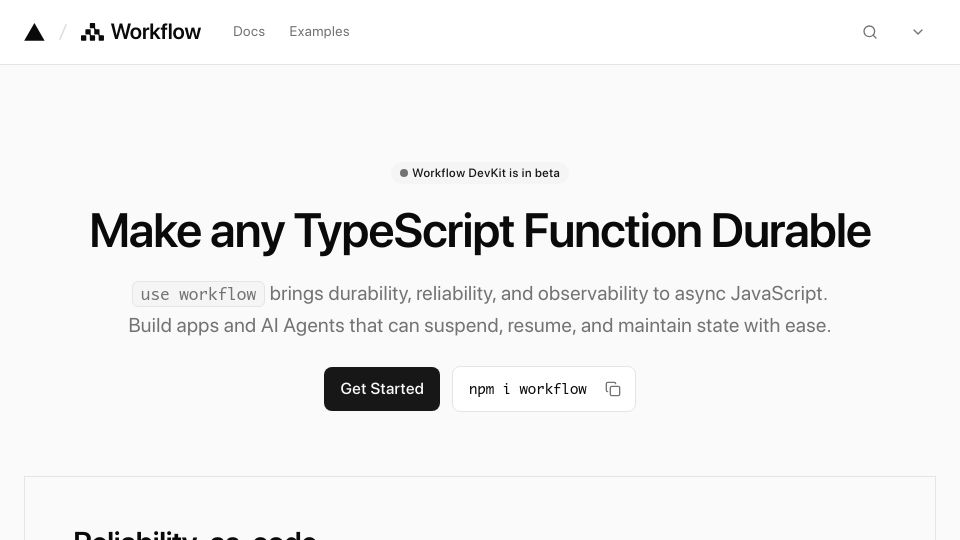Select the npm i workflow command text
The image size is (960, 540).
(x=528, y=389)
